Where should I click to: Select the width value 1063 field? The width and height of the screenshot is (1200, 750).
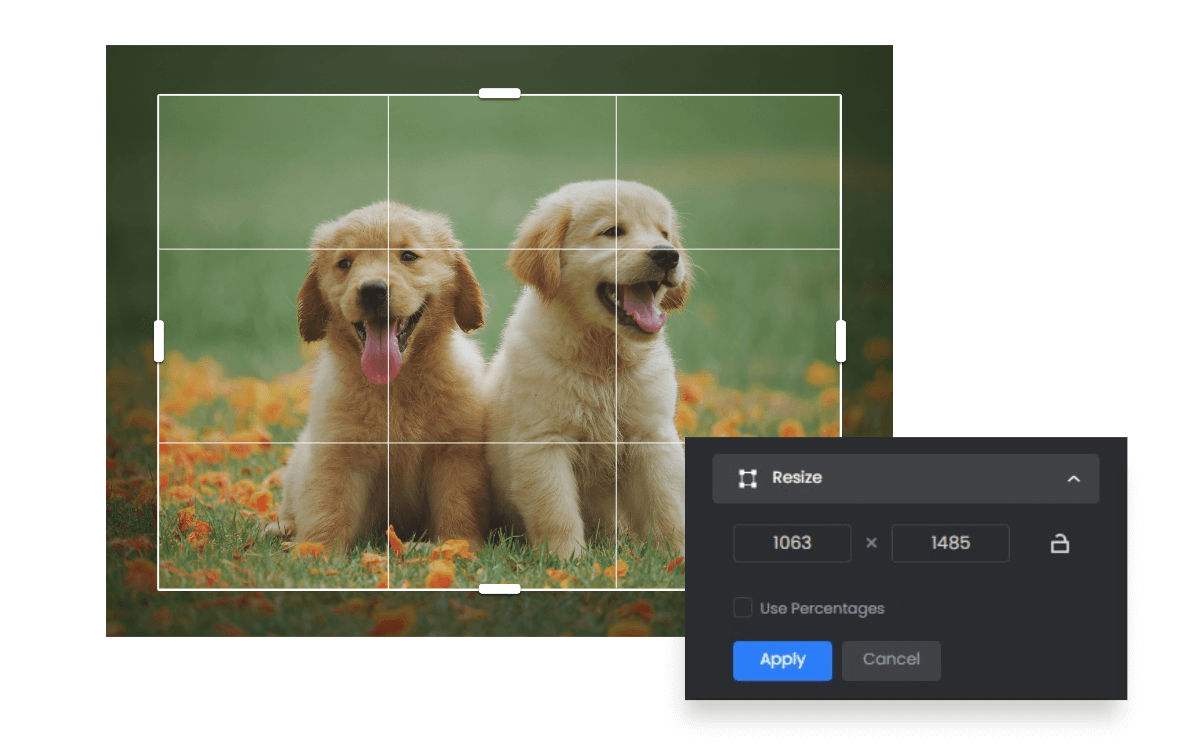pyautogui.click(x=792, y=543)
